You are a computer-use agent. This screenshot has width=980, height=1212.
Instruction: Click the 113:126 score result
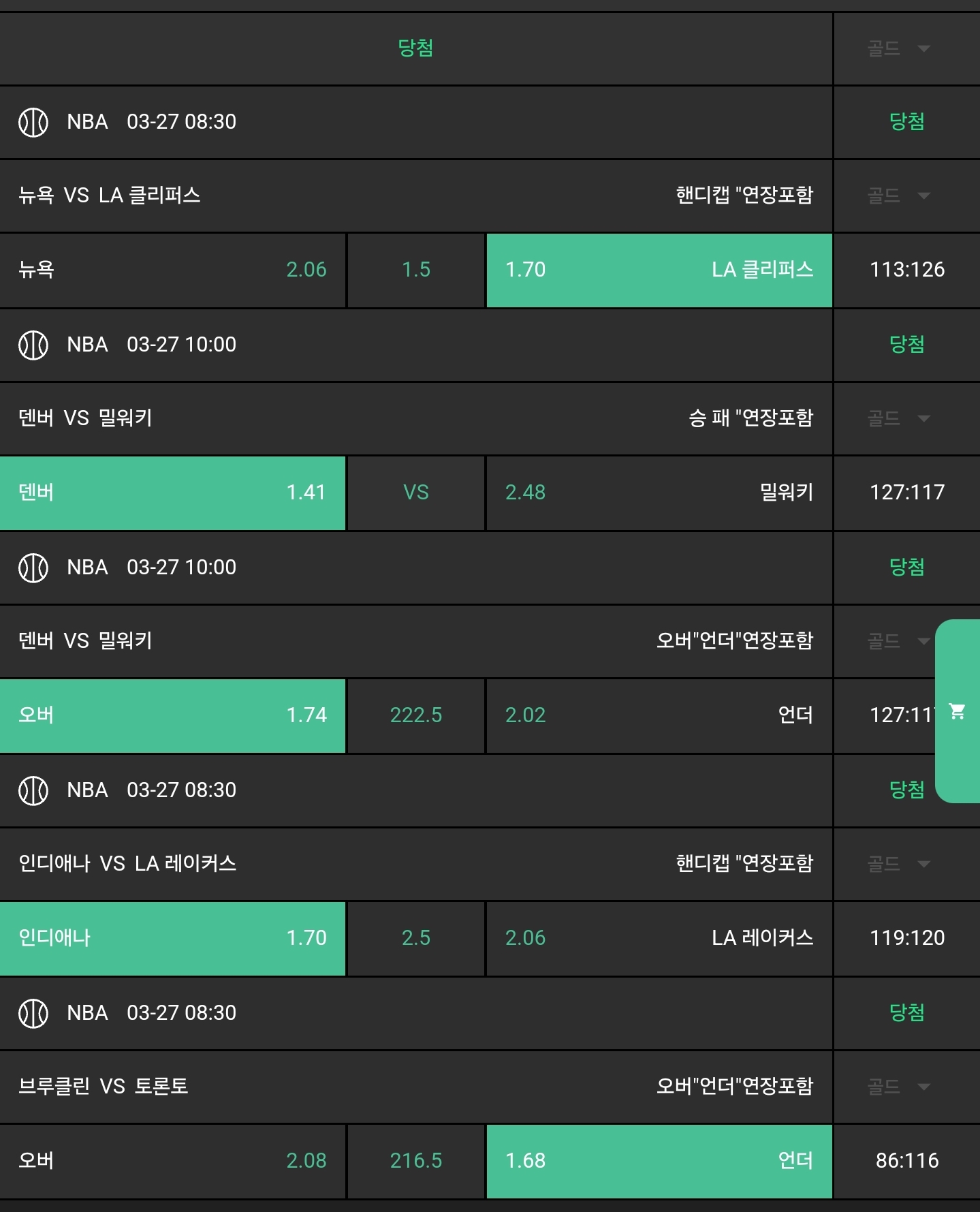click(906, 270)
